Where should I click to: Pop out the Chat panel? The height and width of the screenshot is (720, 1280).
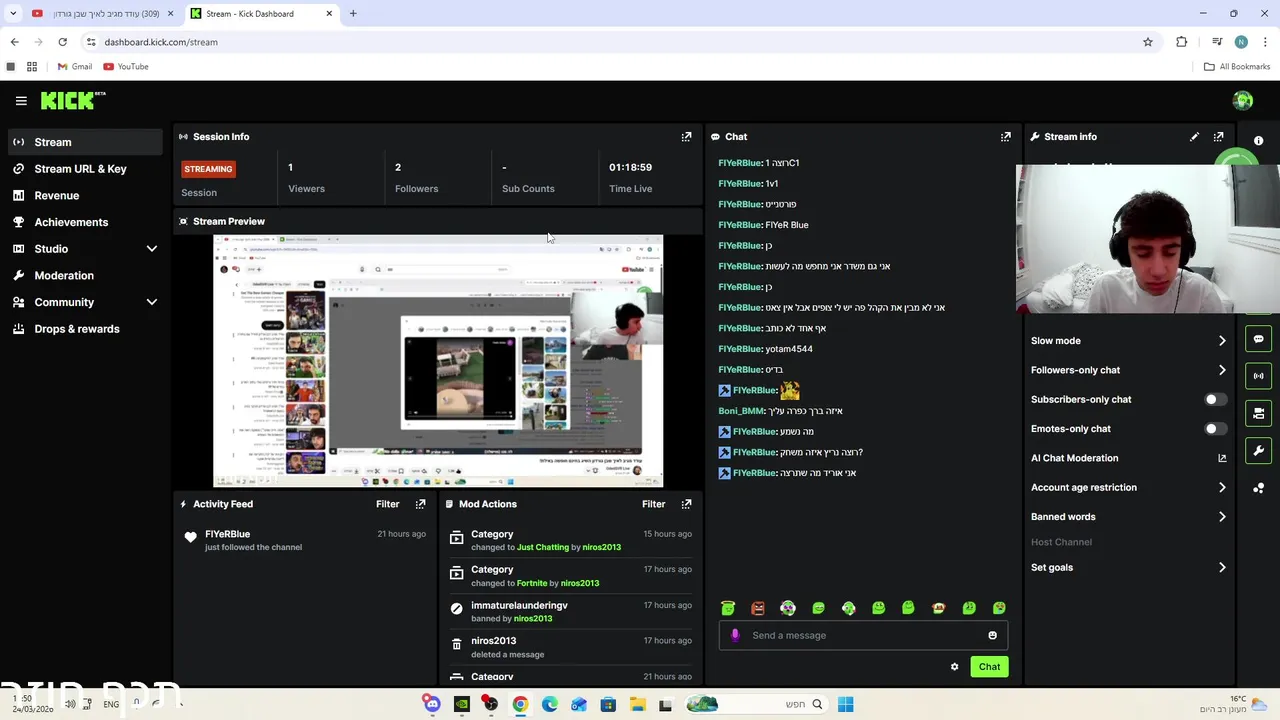coord(1005,137)
